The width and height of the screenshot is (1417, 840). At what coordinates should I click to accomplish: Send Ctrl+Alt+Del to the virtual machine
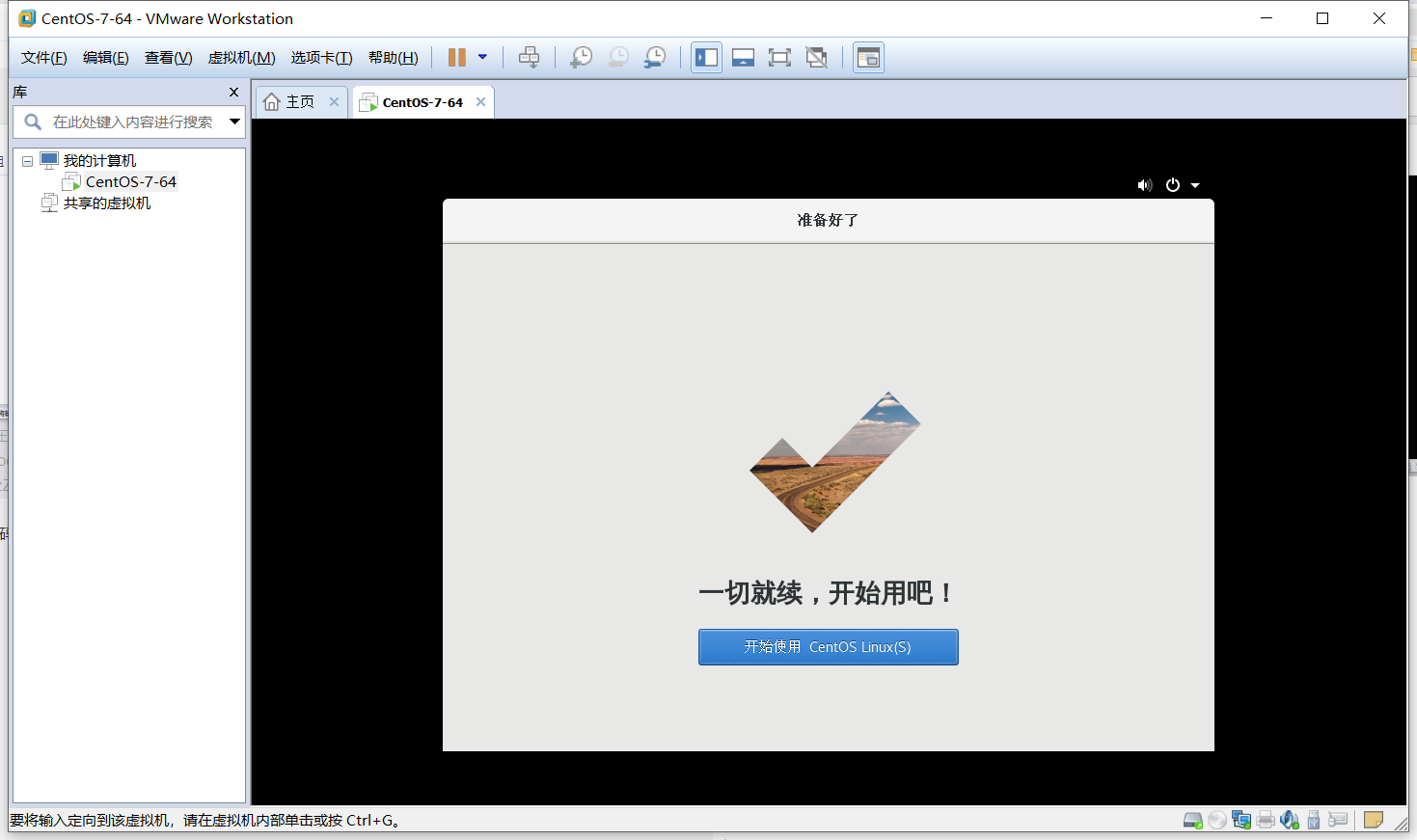pos(529,58)
